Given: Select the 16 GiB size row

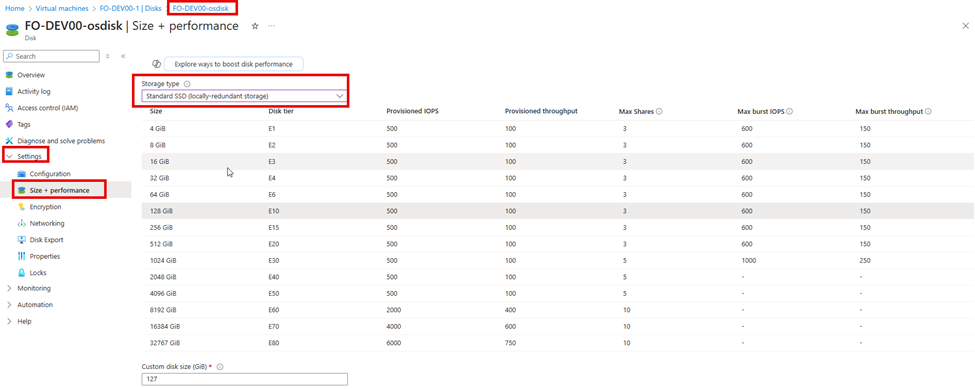Looking at the screenshot, I should click(558, 162).
